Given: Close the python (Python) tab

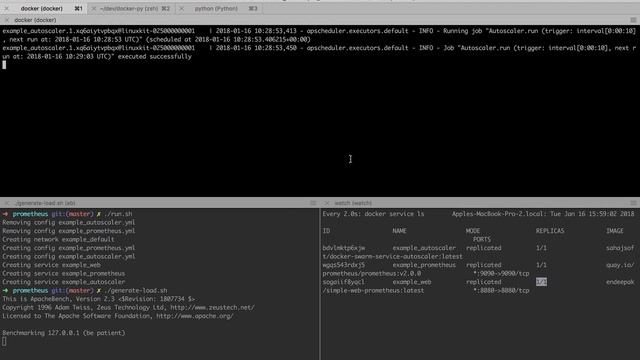Looking at the screenshot, I should pos(182,9).
